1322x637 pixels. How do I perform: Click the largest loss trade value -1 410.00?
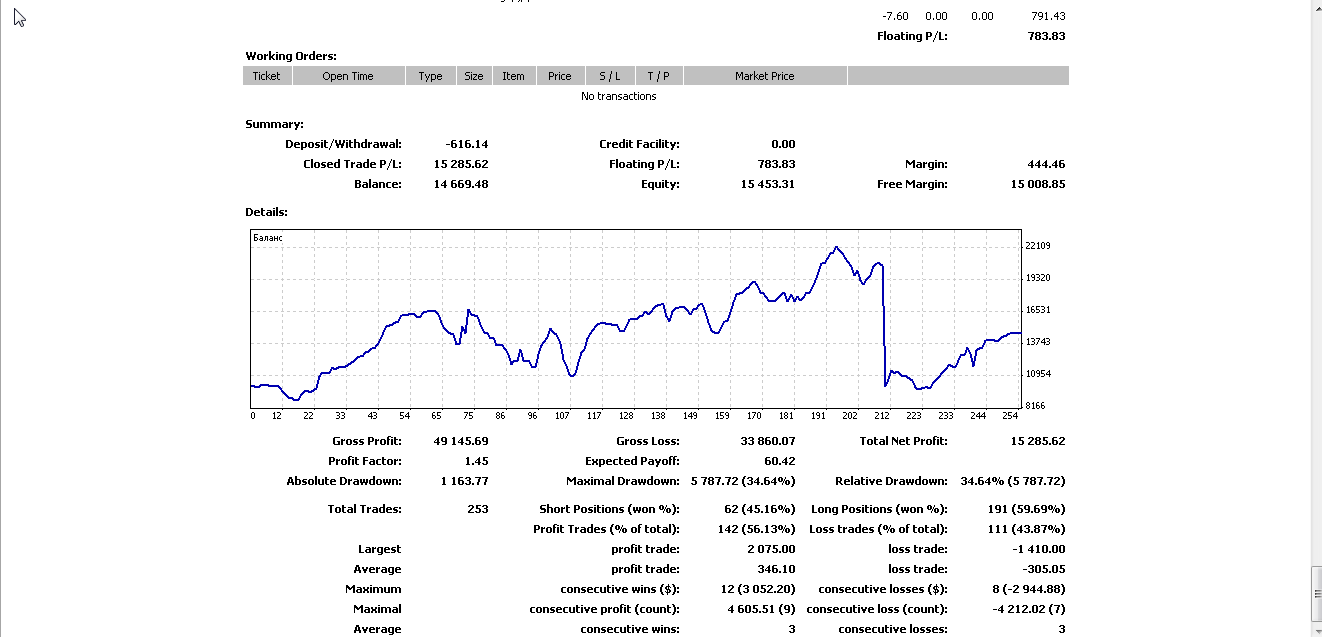(1040, 549)
